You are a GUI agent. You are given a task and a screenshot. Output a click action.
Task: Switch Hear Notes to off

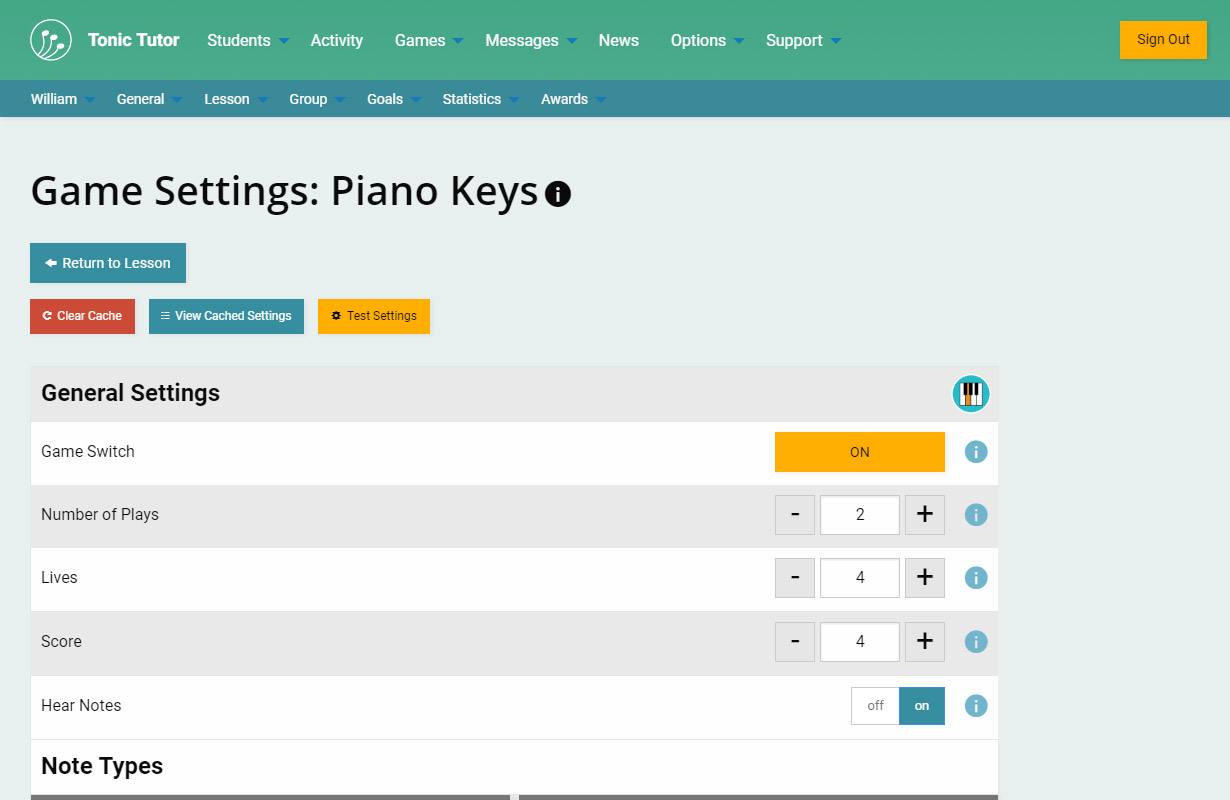click(x=875, y=706)
